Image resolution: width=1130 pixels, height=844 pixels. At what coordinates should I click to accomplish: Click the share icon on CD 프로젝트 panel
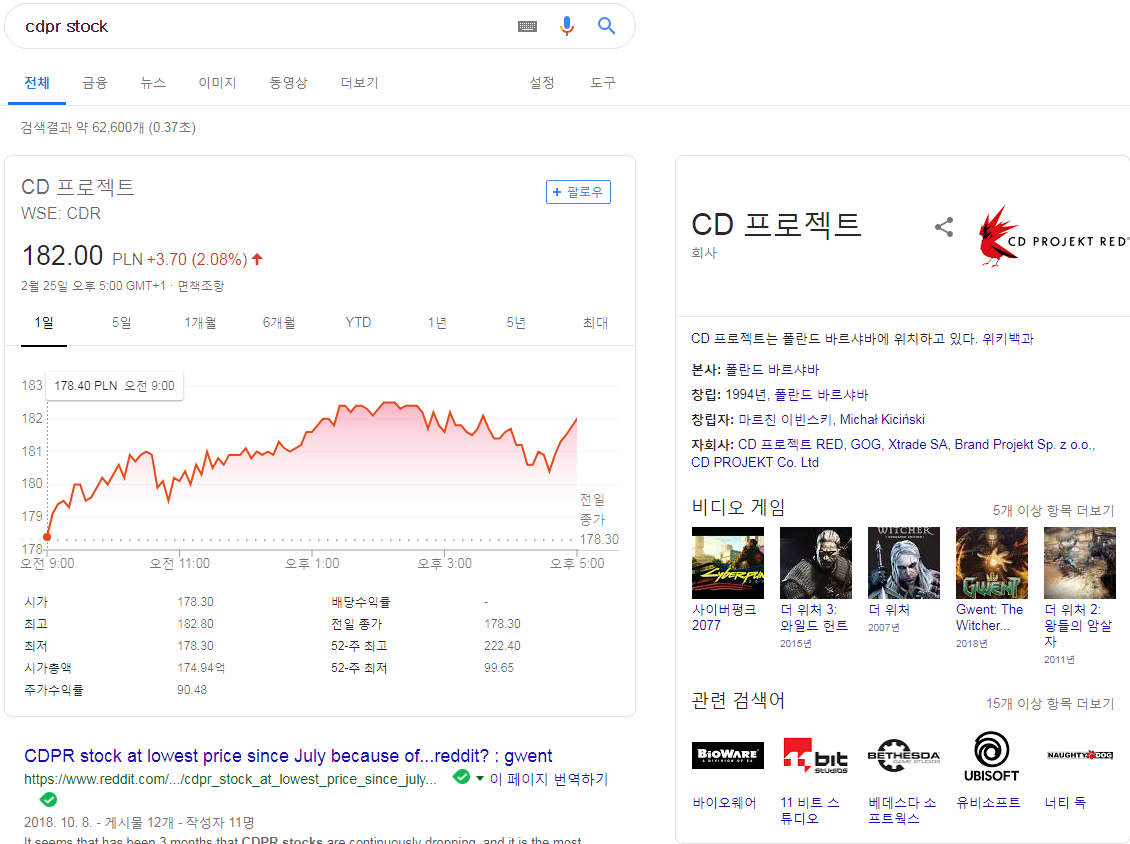944,227
